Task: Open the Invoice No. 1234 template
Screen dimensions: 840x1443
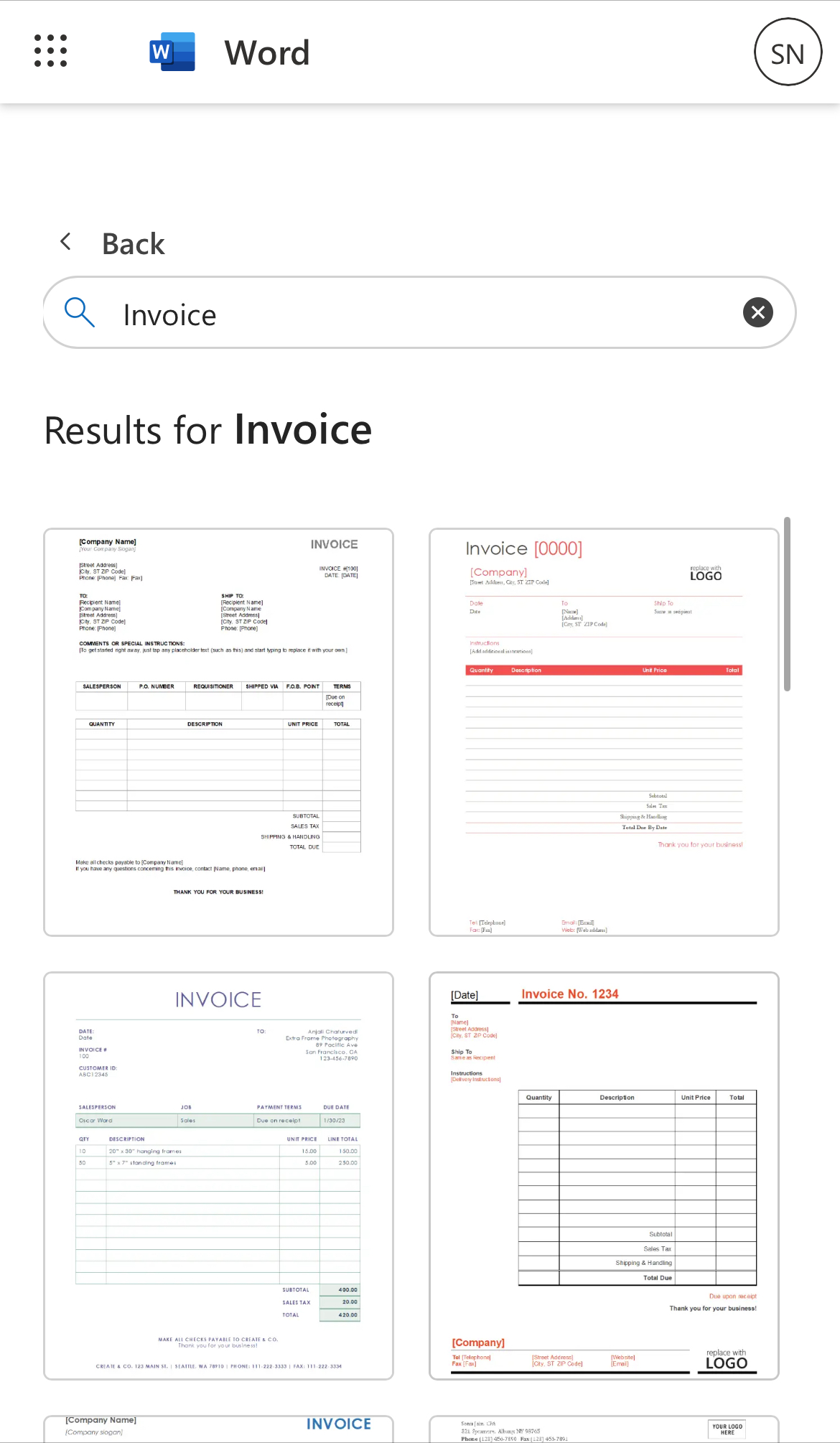Action: 604,1176
